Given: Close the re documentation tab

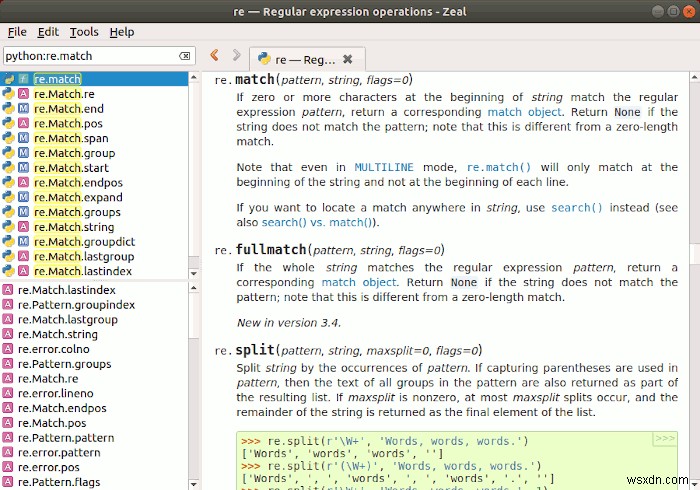Looking at the screenshot, I should tap(347, 59).
